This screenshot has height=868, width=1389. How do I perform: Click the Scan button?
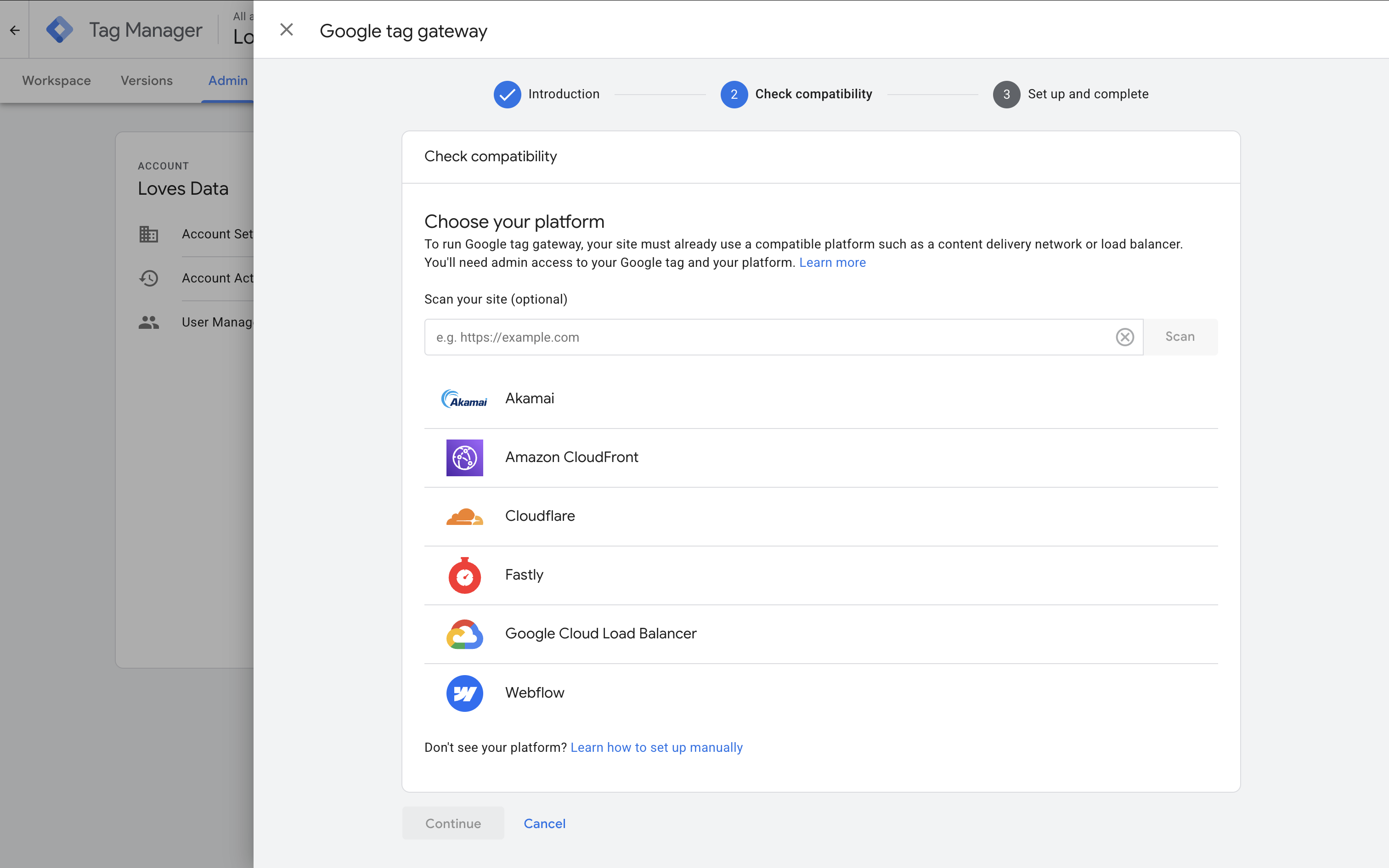coord(1180,337)
